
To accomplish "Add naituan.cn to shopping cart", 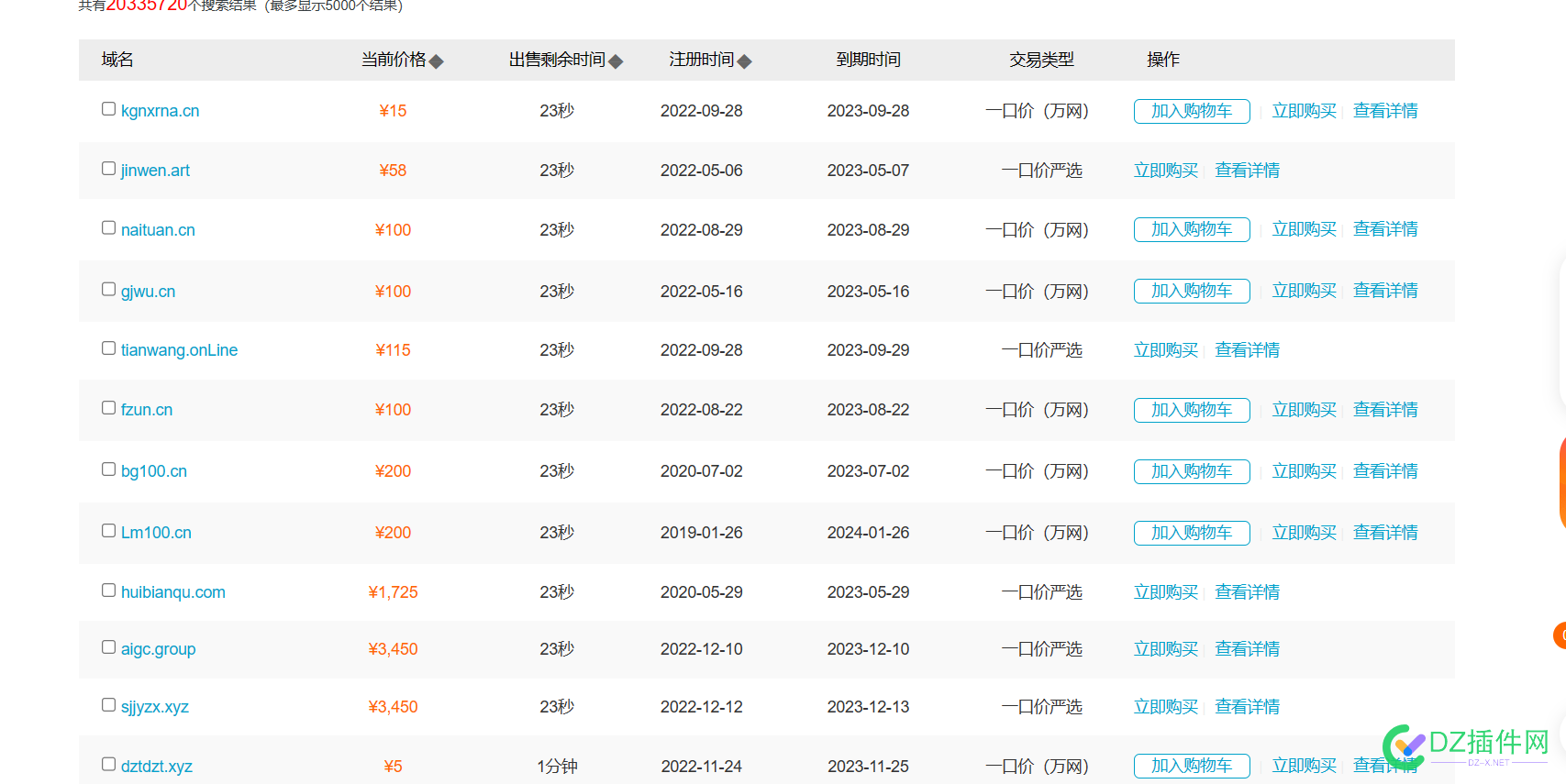I will (x=1192, y=229).
